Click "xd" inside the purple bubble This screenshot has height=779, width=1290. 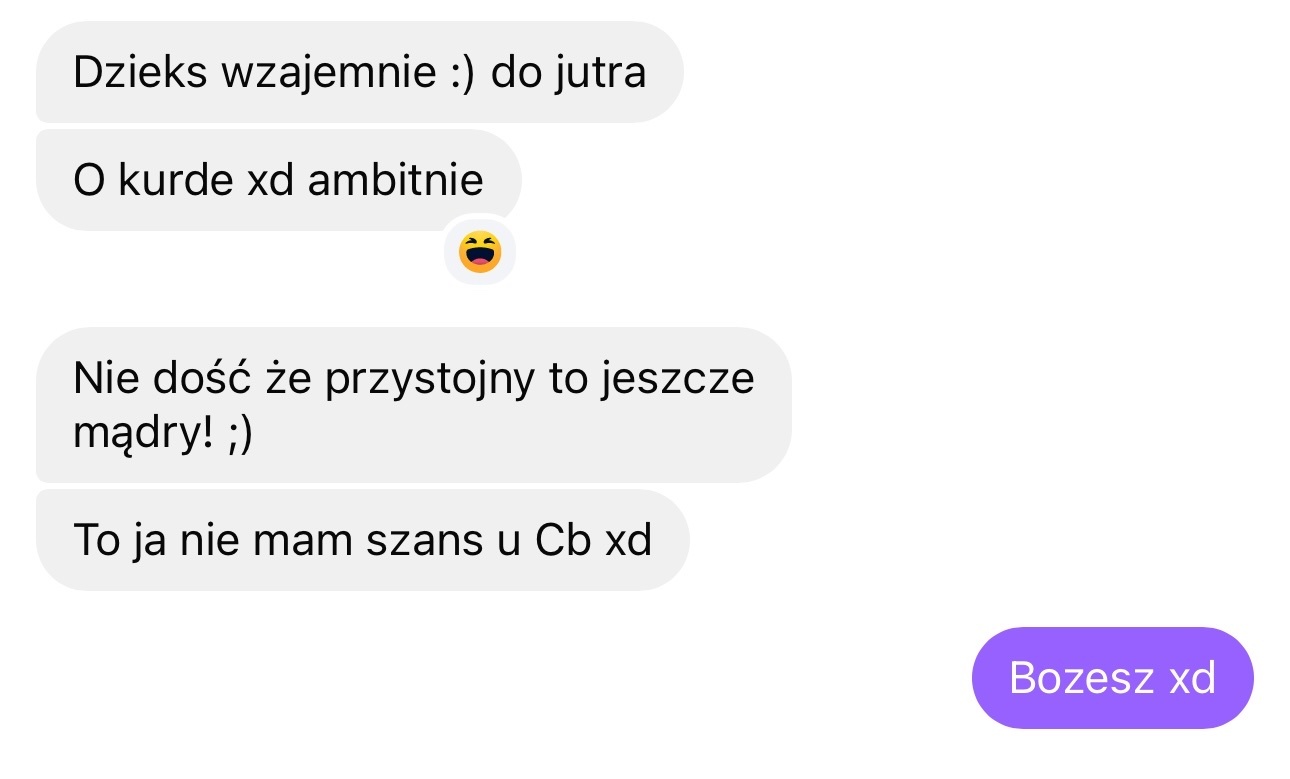click(1192, 678)
